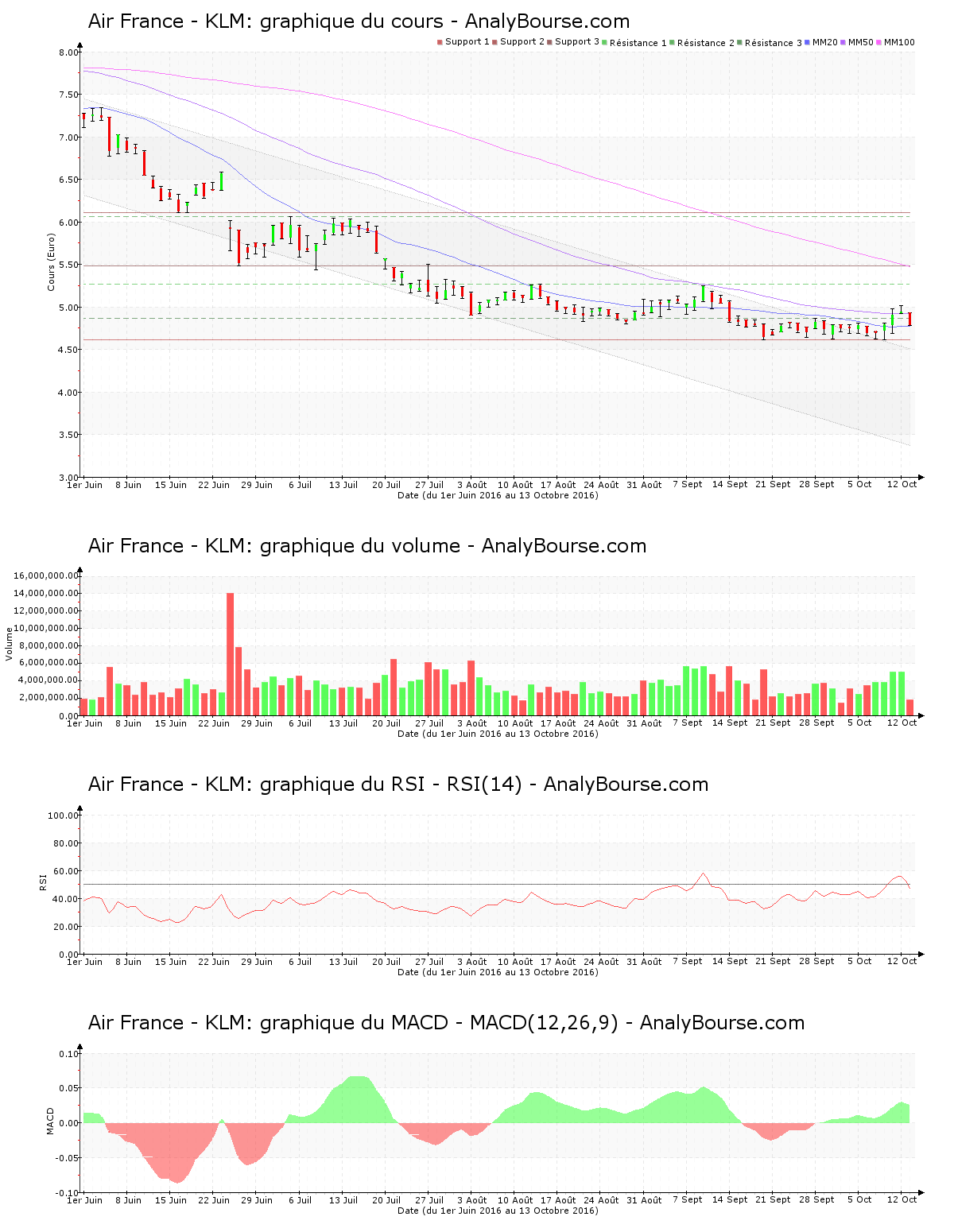
Task: Click '14 Sept' under the RSI chart
Action: click(730, 961)
